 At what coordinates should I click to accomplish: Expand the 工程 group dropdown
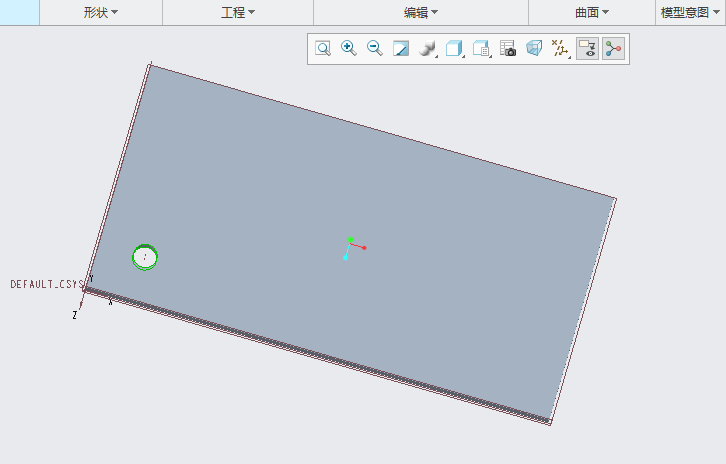(237, 12)
